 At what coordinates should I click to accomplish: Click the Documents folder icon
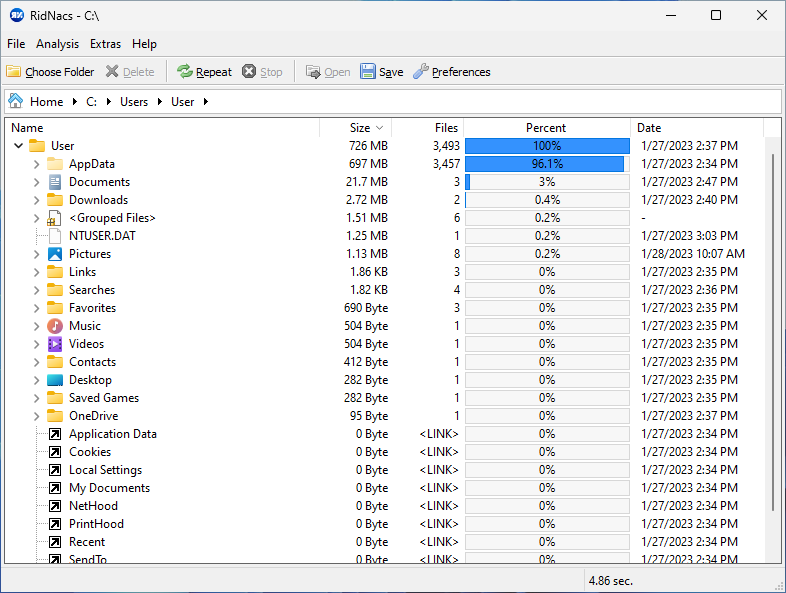tap(55, 181)
